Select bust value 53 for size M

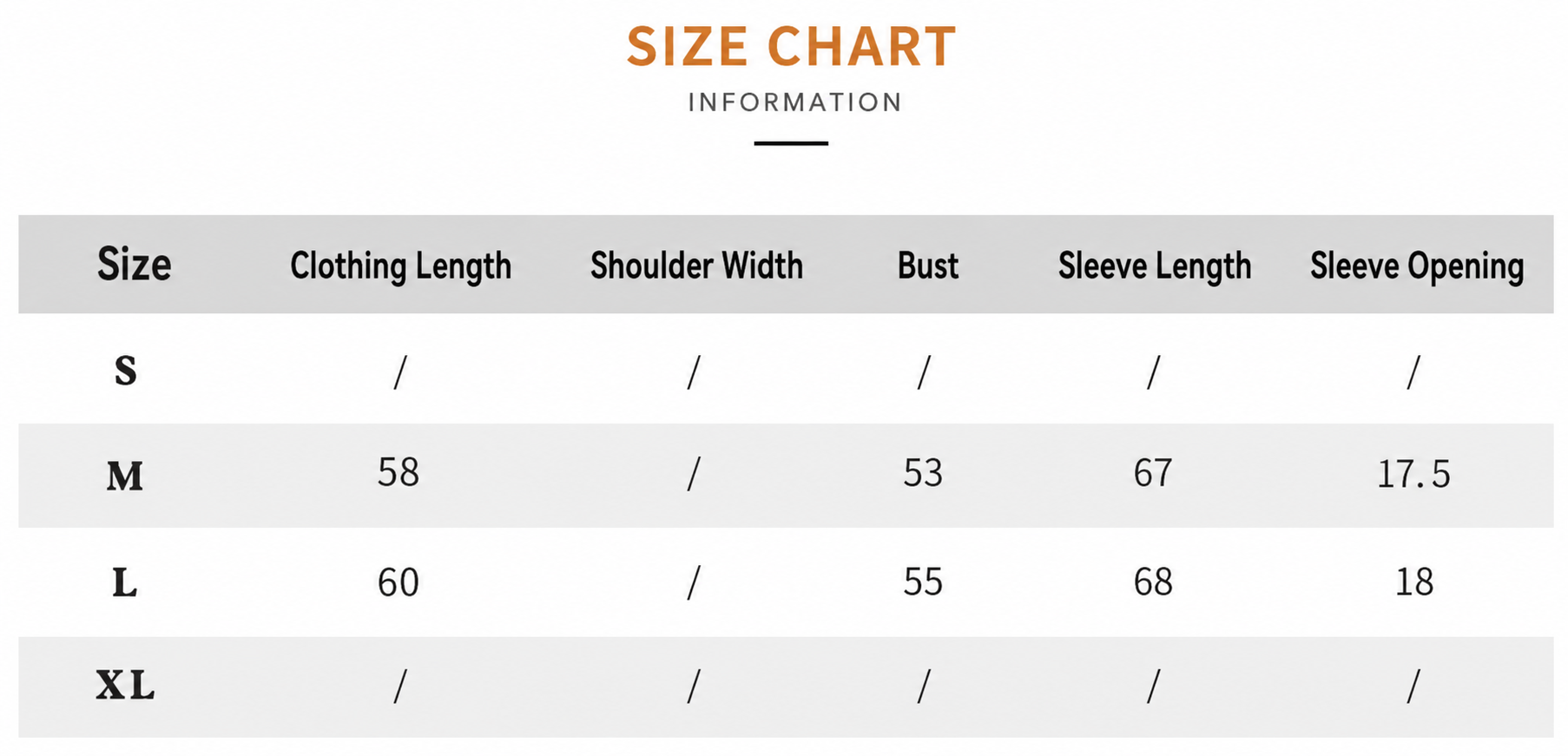pyautogui.click(x=923, y=473)
